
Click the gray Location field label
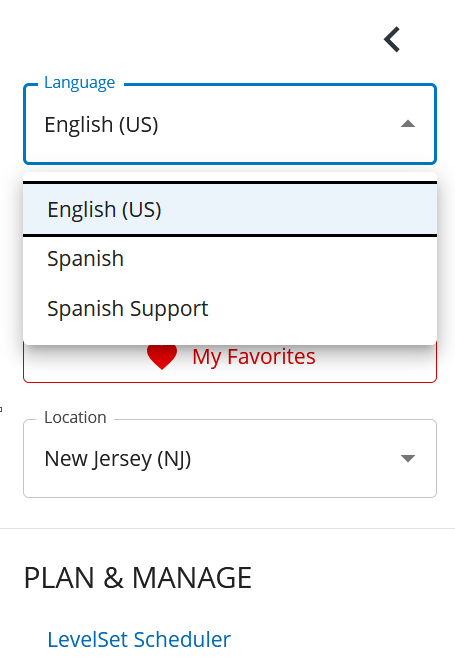tap(75, 417)
